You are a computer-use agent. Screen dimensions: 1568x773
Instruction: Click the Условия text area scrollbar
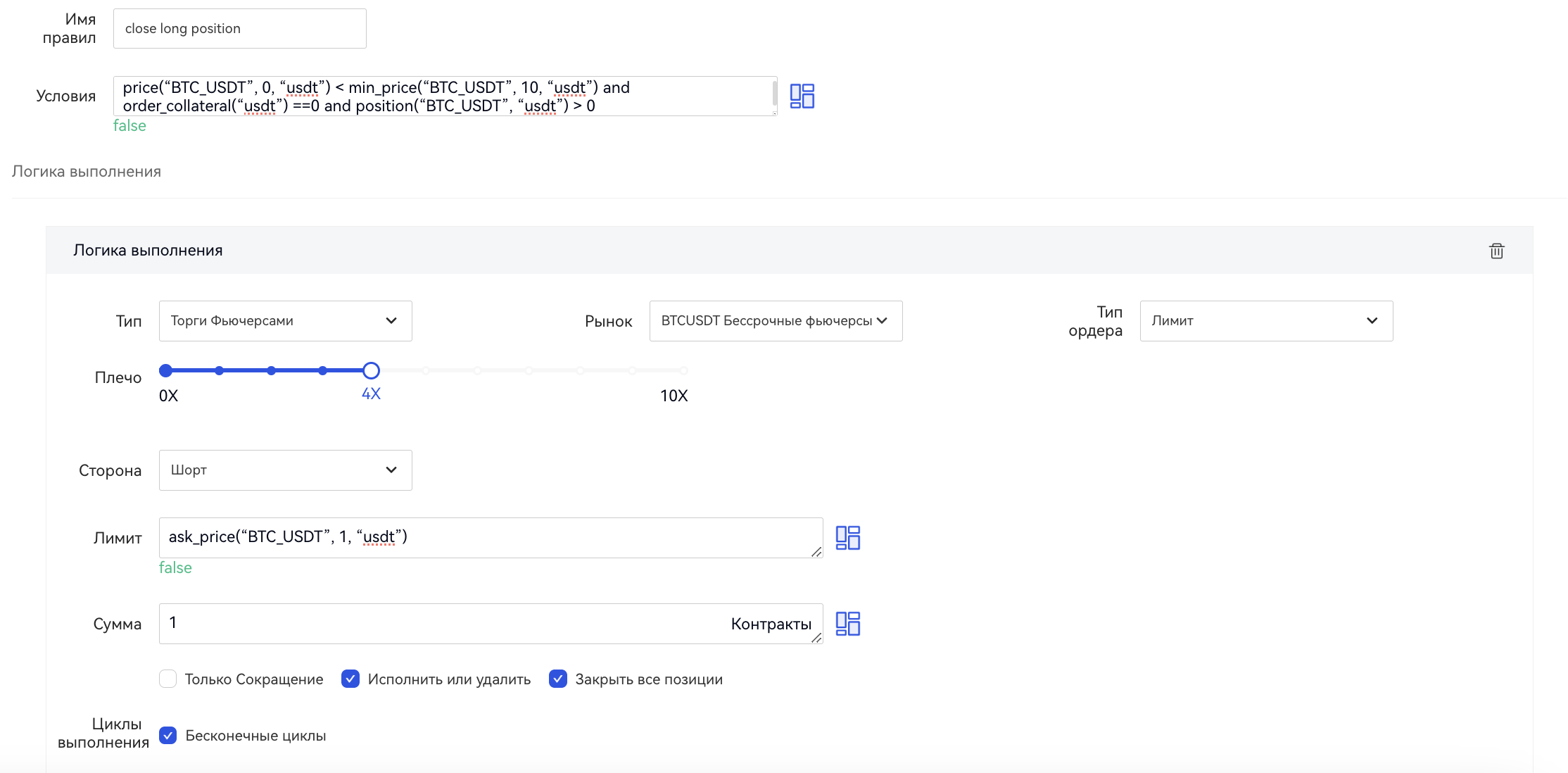coord(774,93)
